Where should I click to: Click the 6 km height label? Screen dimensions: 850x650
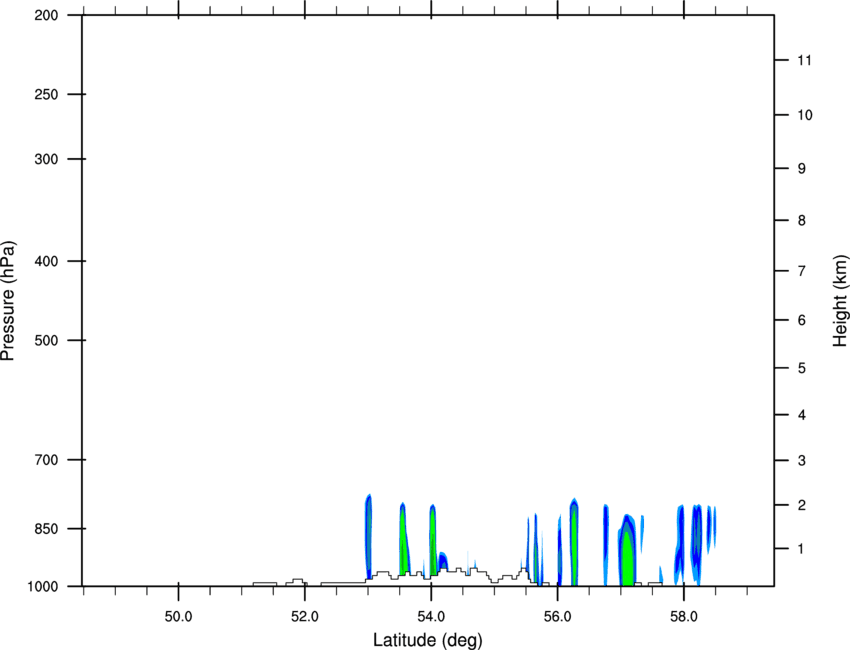[x=802, y=320]
